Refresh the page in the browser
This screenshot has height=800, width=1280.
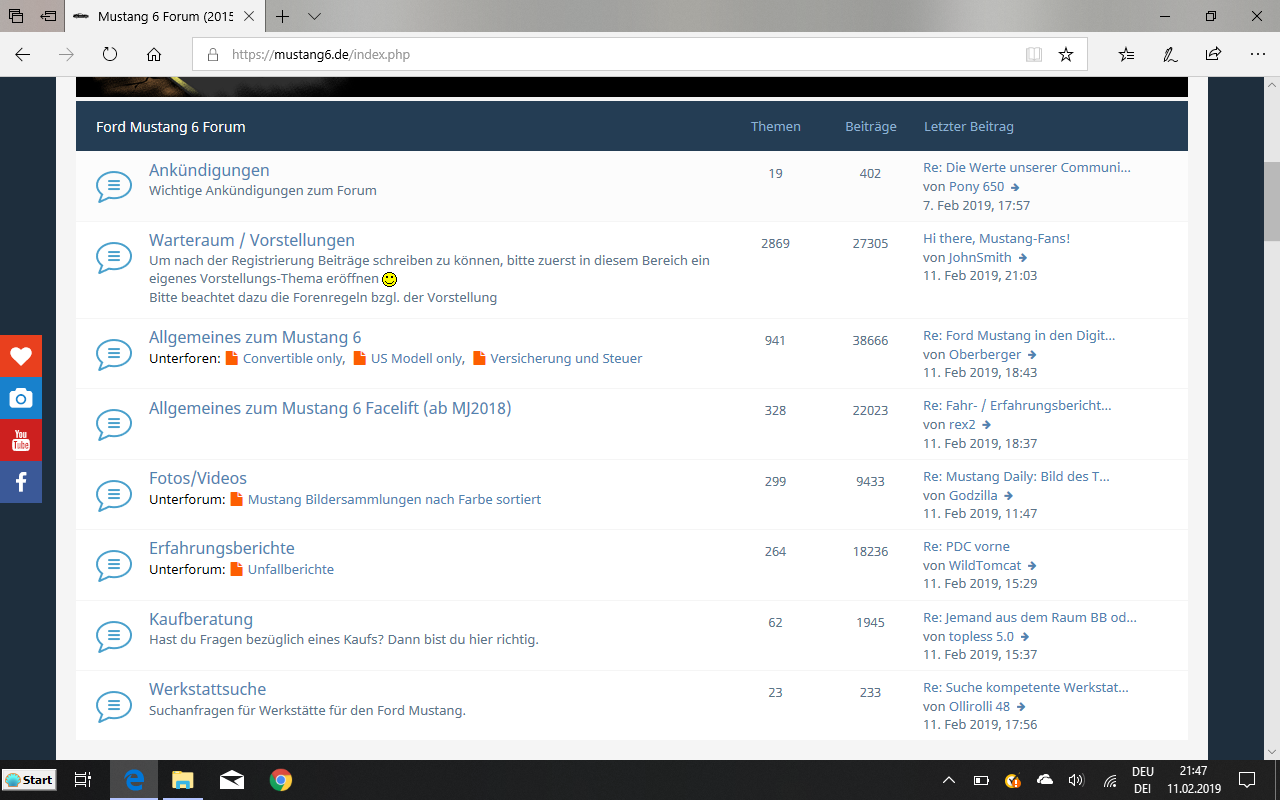click(x=110, y=55)
